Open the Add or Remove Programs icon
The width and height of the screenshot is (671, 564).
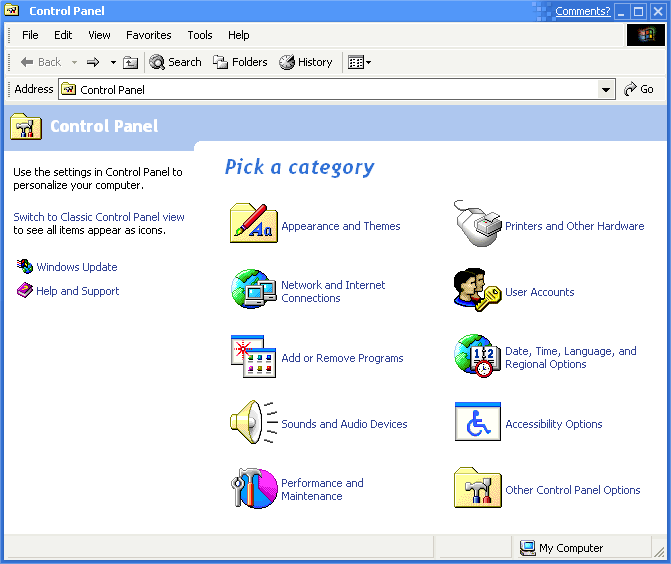253,356
